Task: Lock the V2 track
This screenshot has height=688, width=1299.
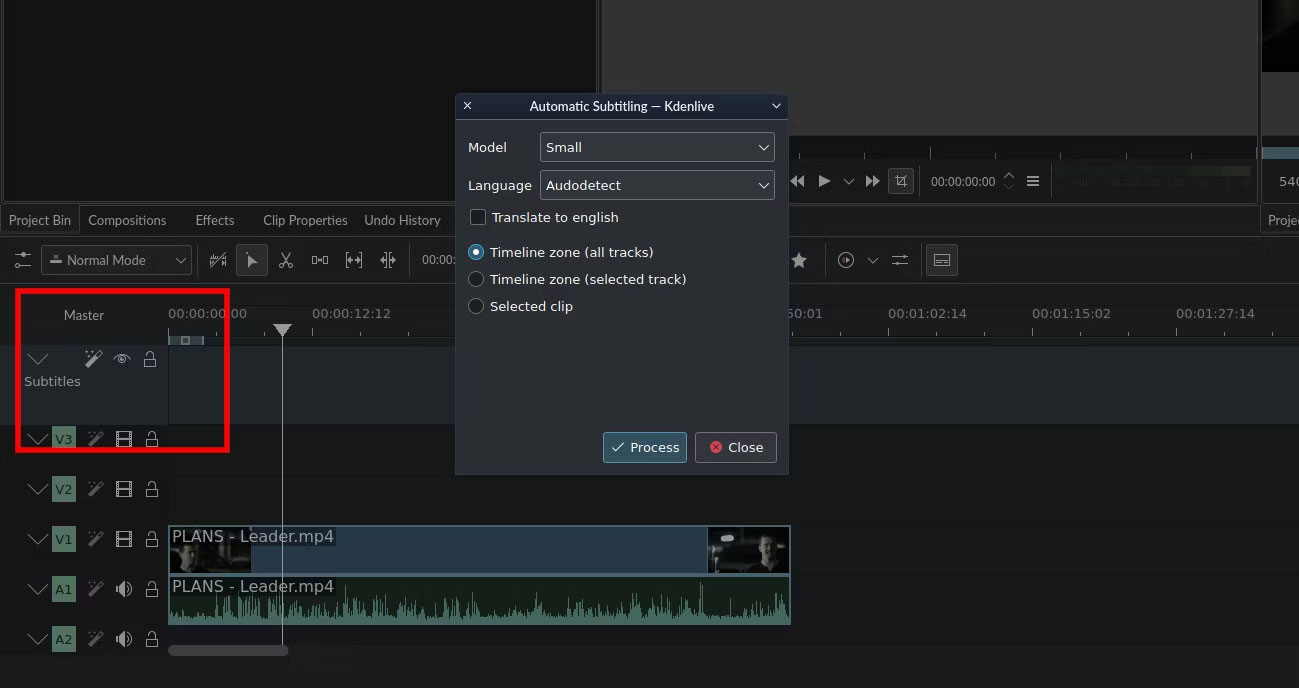Action: [152, 489]
